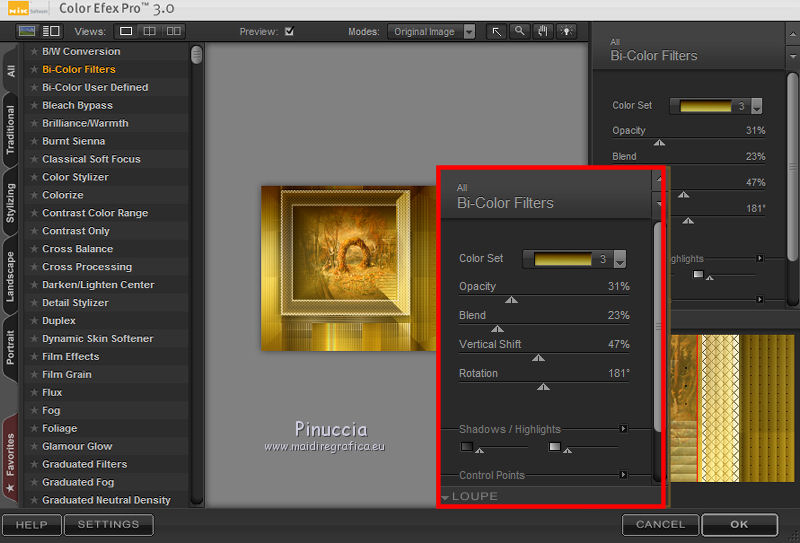Screen dimensions: 800x543
Task: Click the Highlights icon in the right panel
Action: pyautogui.click(x=698, y=275)
